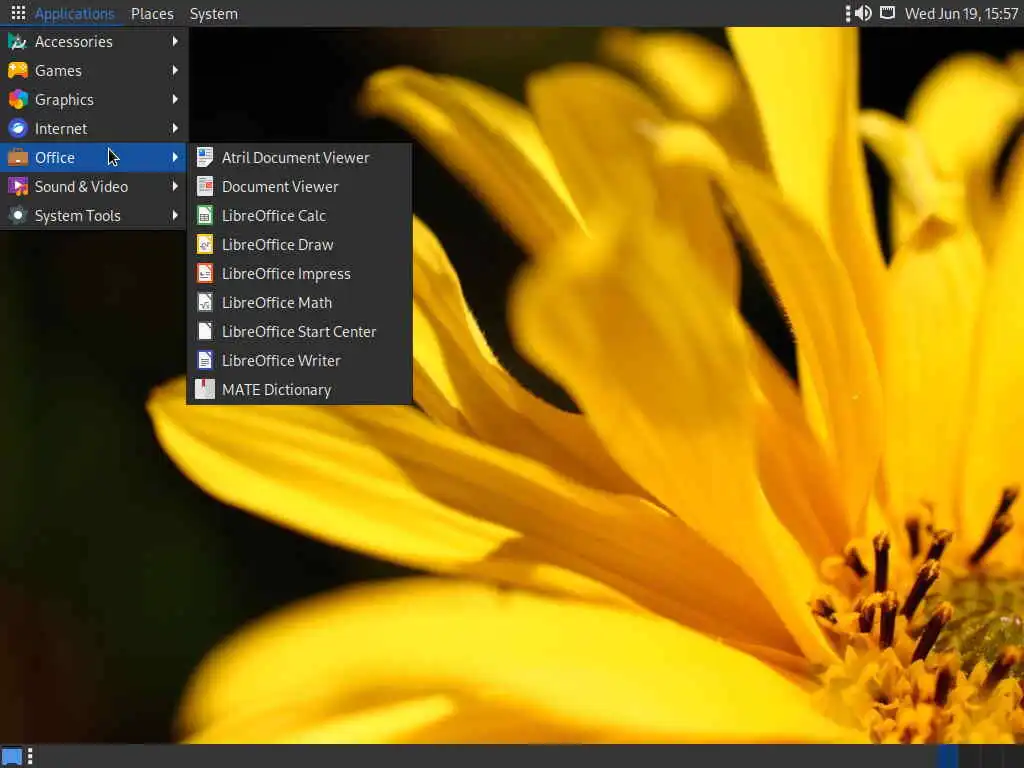Click the LibreOffice Calc spreadsheet icon
1024x768 pixels.
(x=205, y=216)
